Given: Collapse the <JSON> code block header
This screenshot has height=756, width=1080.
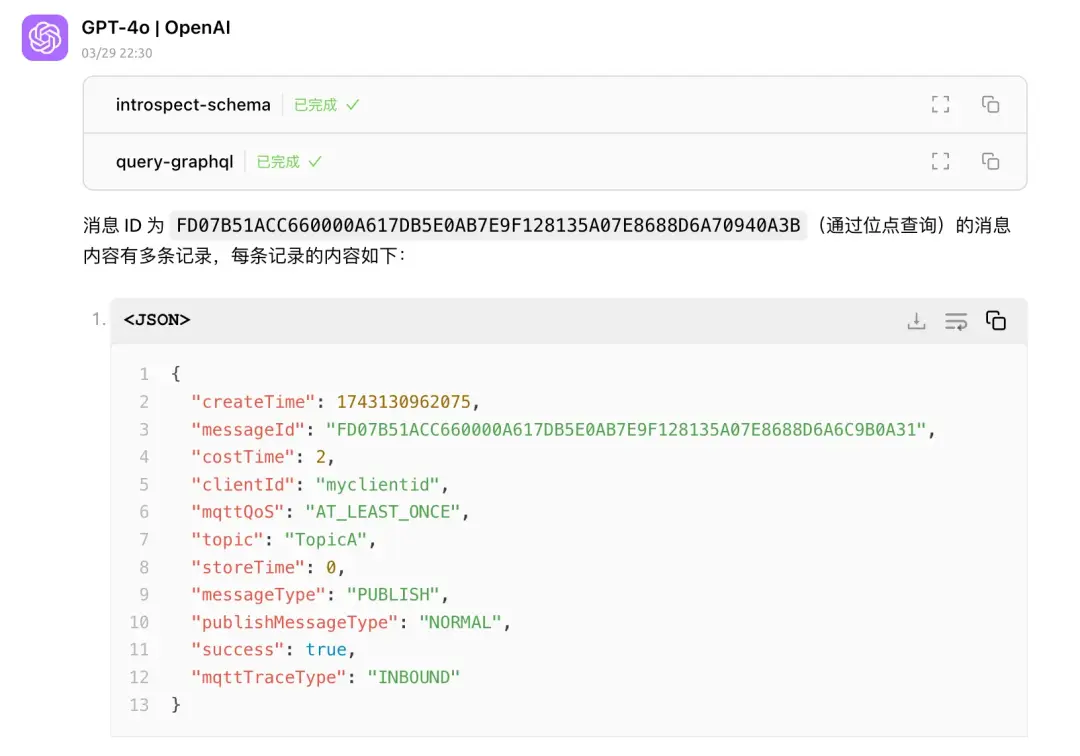Looking at the screenshot, I should pyautogui.click(x=157, y=320).
